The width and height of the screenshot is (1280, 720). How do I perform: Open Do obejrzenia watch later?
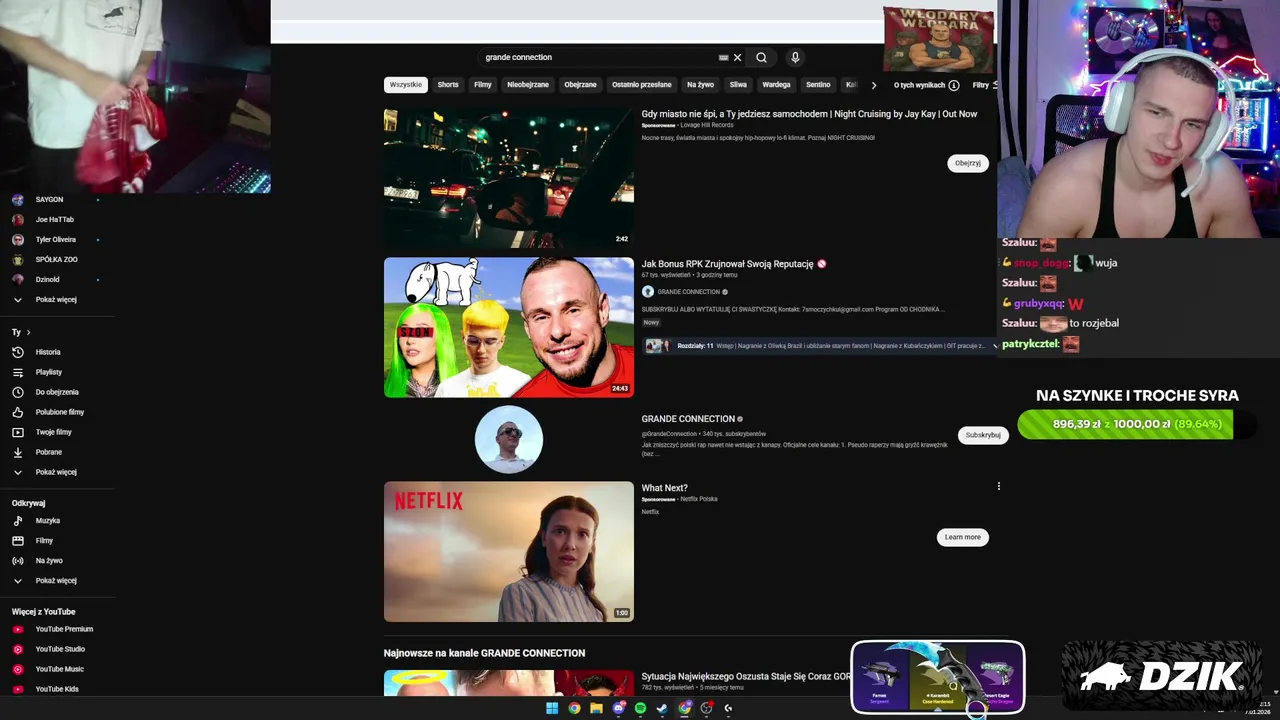click(56, 392)
